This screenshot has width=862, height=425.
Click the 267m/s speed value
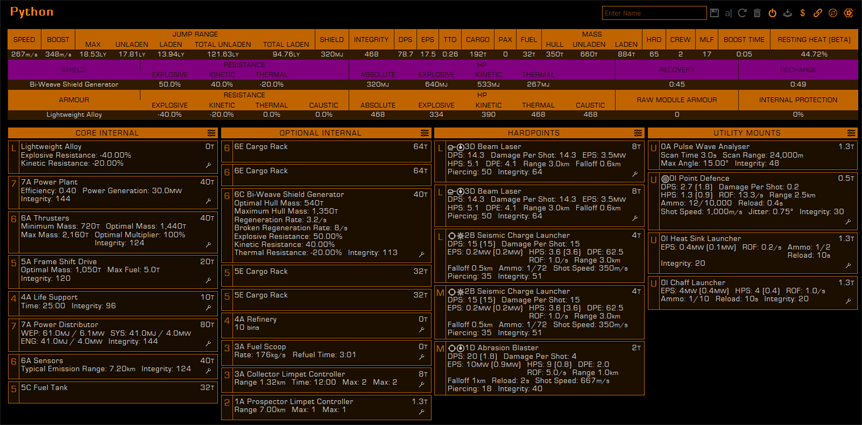pyautogui.click(x=24, y=54)
